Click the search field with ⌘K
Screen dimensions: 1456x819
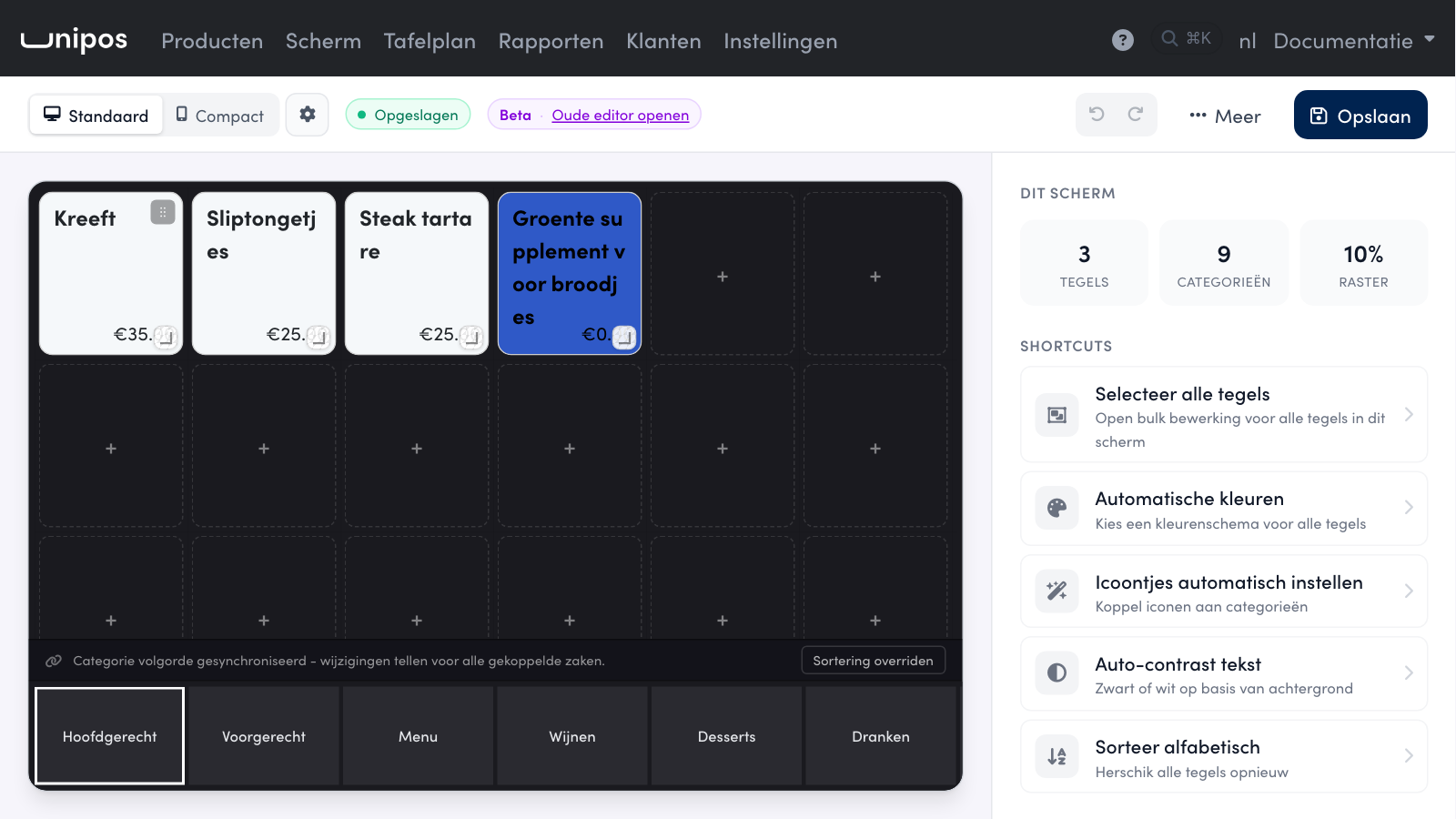[1187, 38]
